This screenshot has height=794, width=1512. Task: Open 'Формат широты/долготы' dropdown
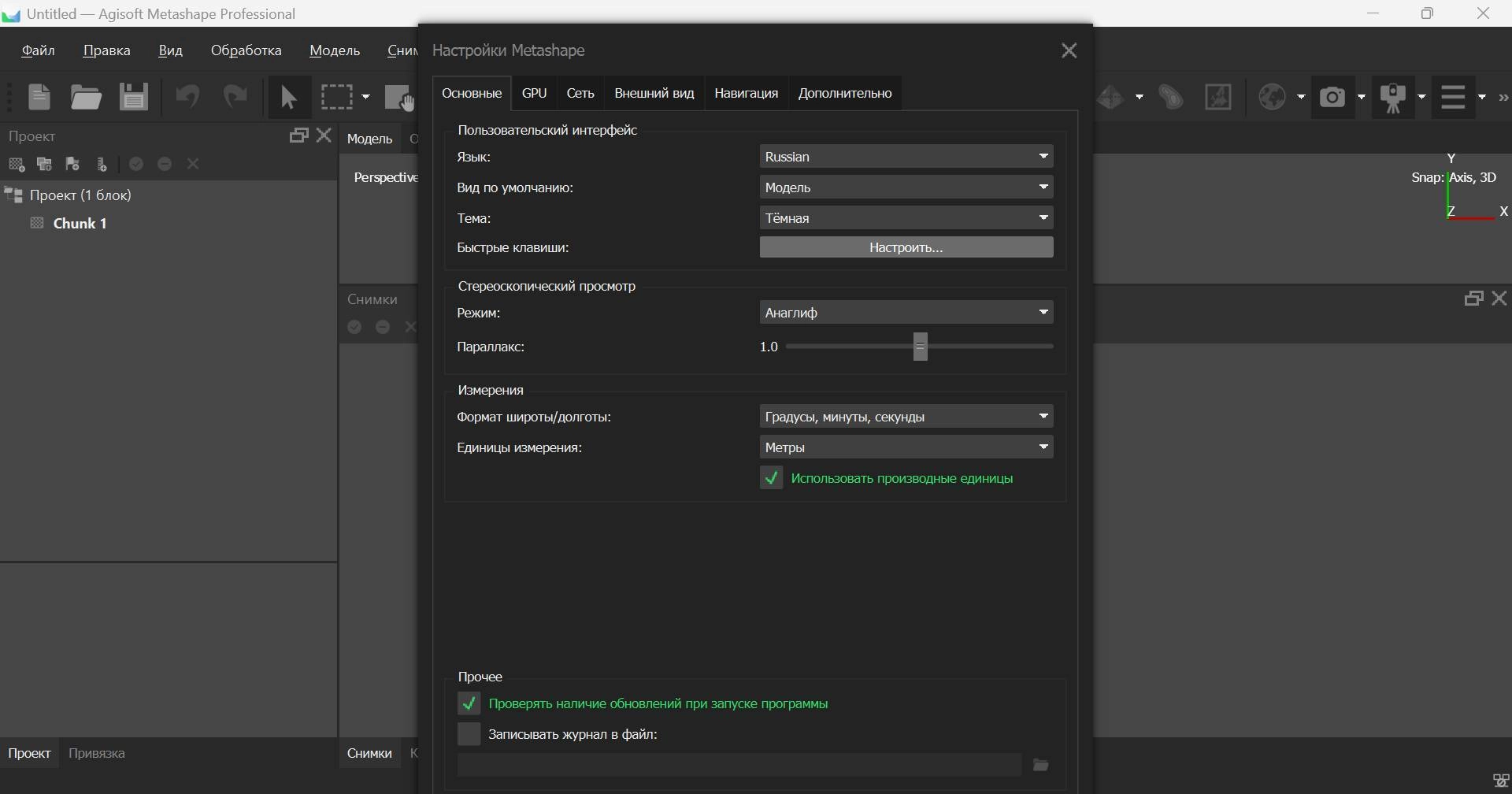[x=906, y=417]
